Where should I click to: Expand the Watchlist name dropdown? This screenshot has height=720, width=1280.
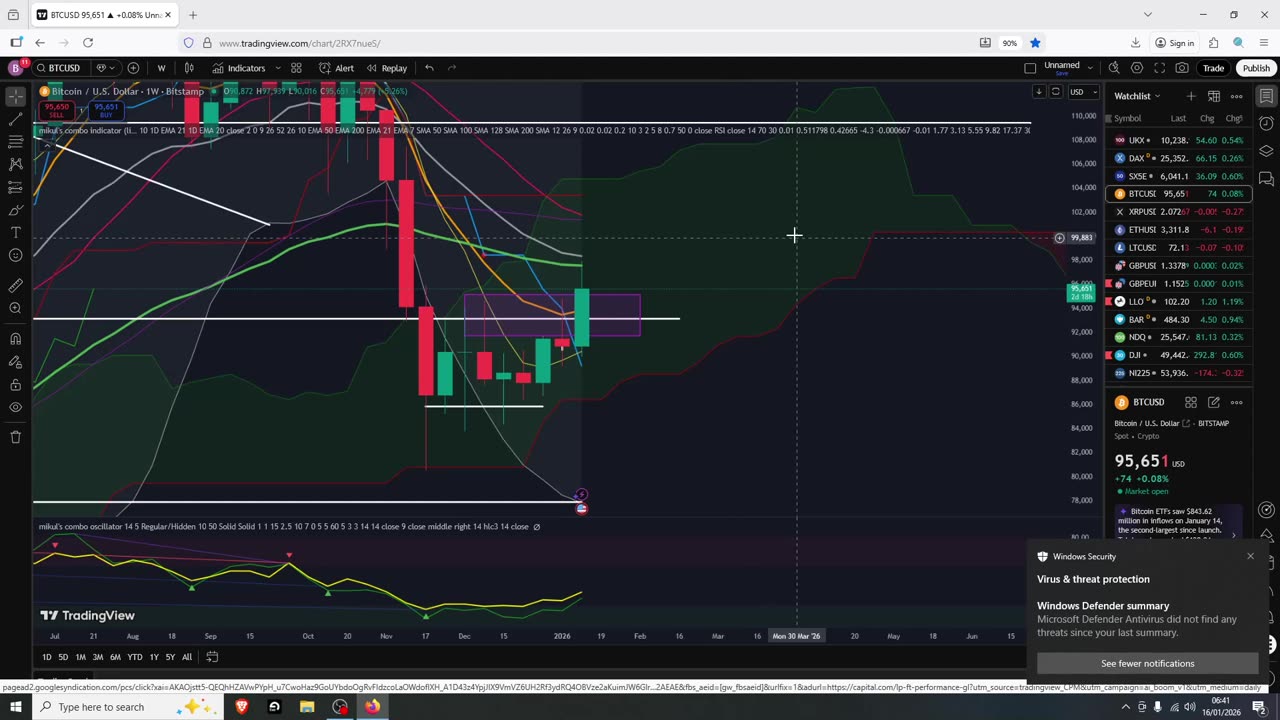point(1137,96)
